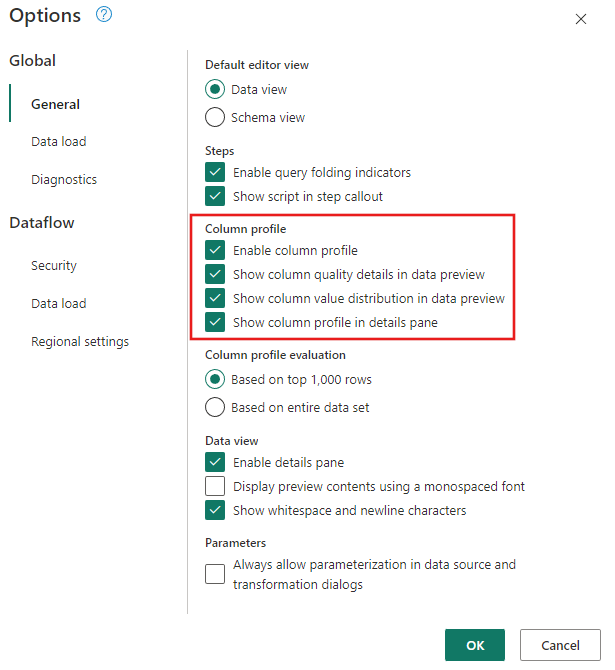The width and height of the screenshot is (615, 670).
Task: Toggle Enable details pane checkbox
Action: [215, 462]
